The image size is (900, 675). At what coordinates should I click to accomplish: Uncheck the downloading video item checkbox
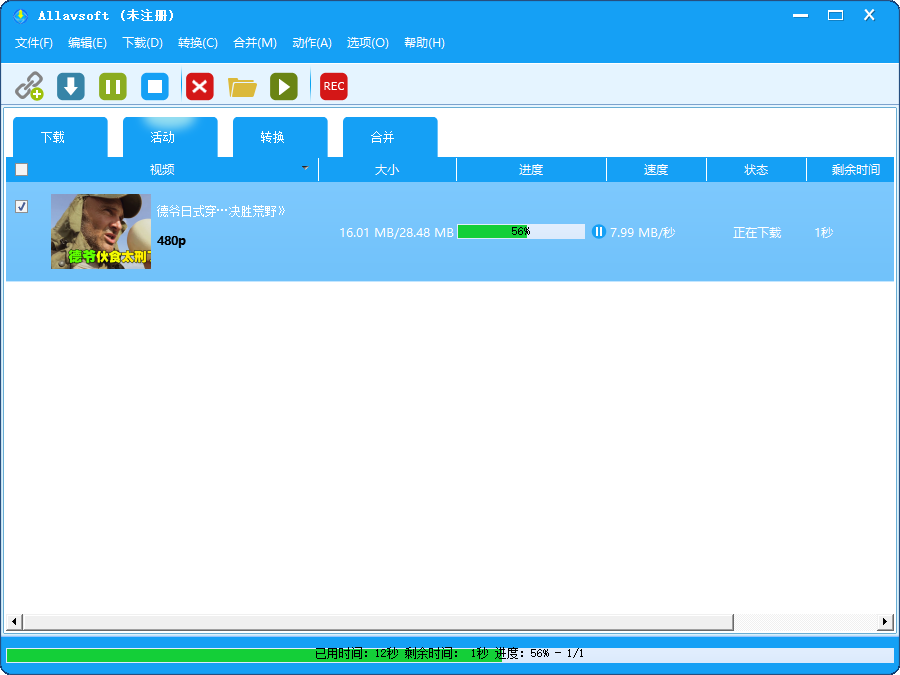tap(21, 207)
